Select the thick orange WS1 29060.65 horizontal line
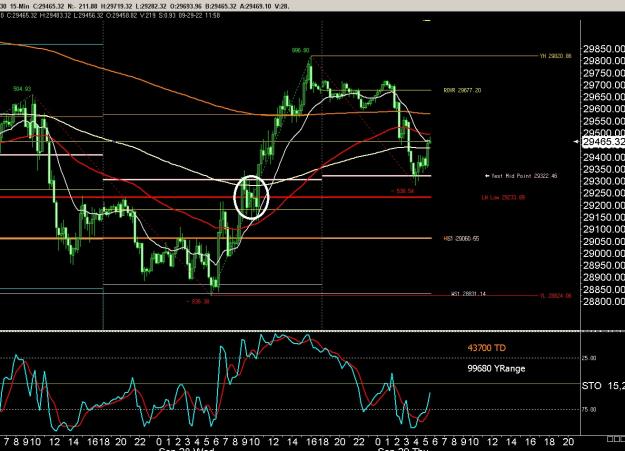 tap(215, 238)
